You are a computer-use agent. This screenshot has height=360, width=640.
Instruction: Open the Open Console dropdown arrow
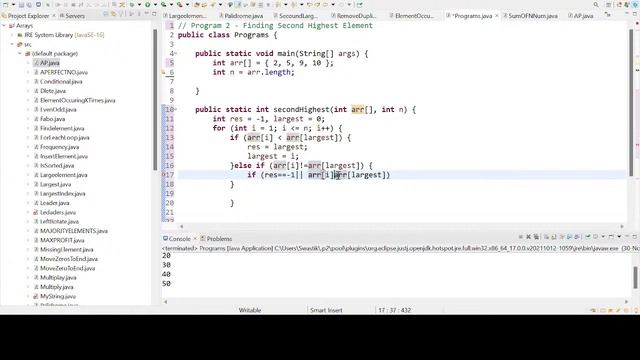click(619, 237)
